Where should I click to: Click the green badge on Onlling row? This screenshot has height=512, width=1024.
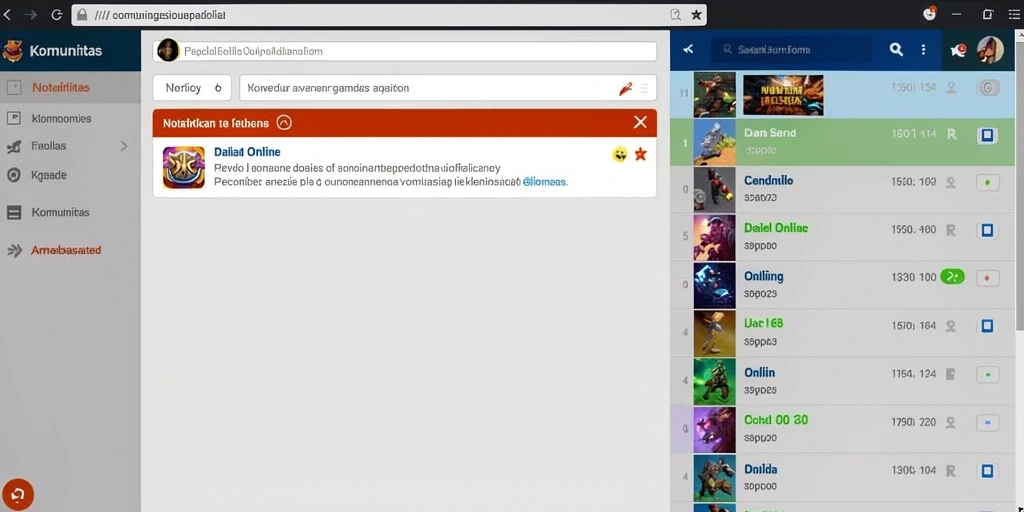[952, 277]
